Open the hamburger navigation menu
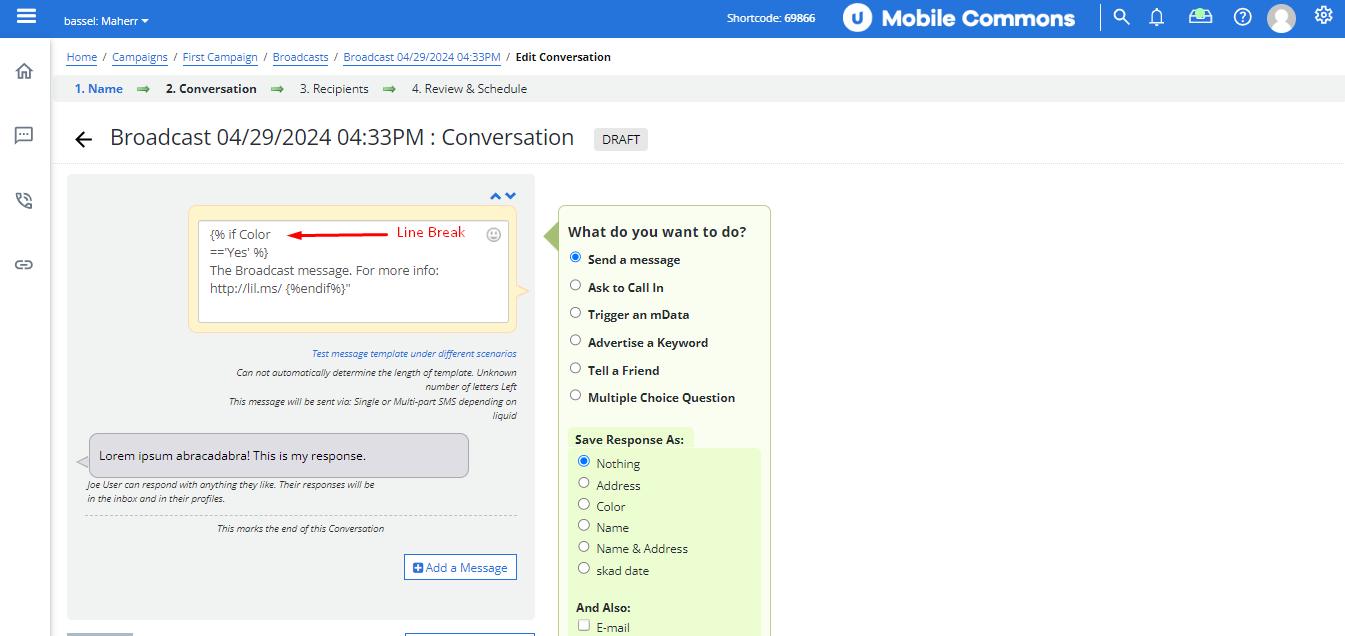 click(27, 16)
